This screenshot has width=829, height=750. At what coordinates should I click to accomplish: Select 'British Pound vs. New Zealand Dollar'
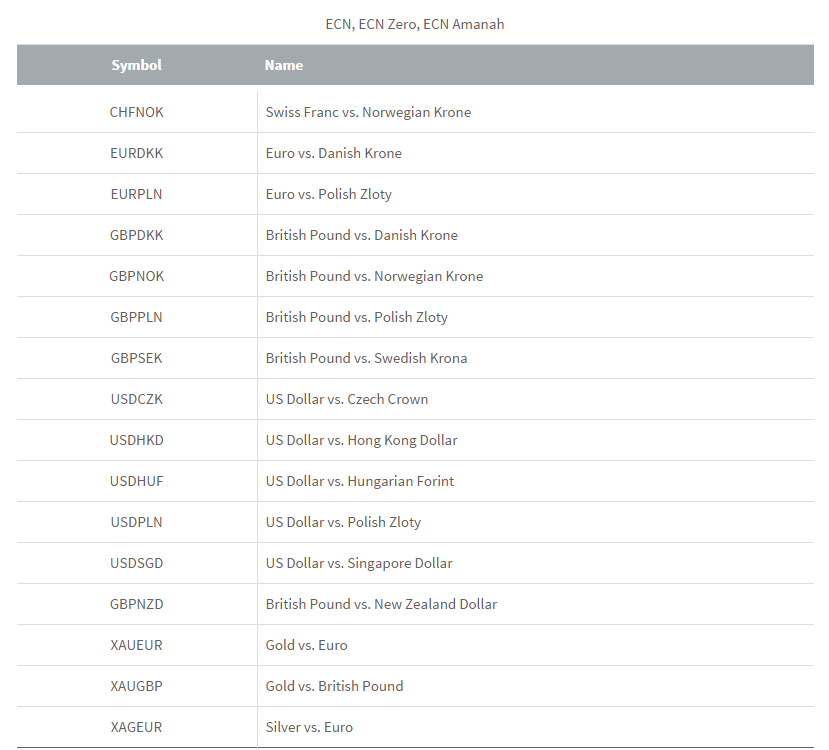tap(381, 604)
